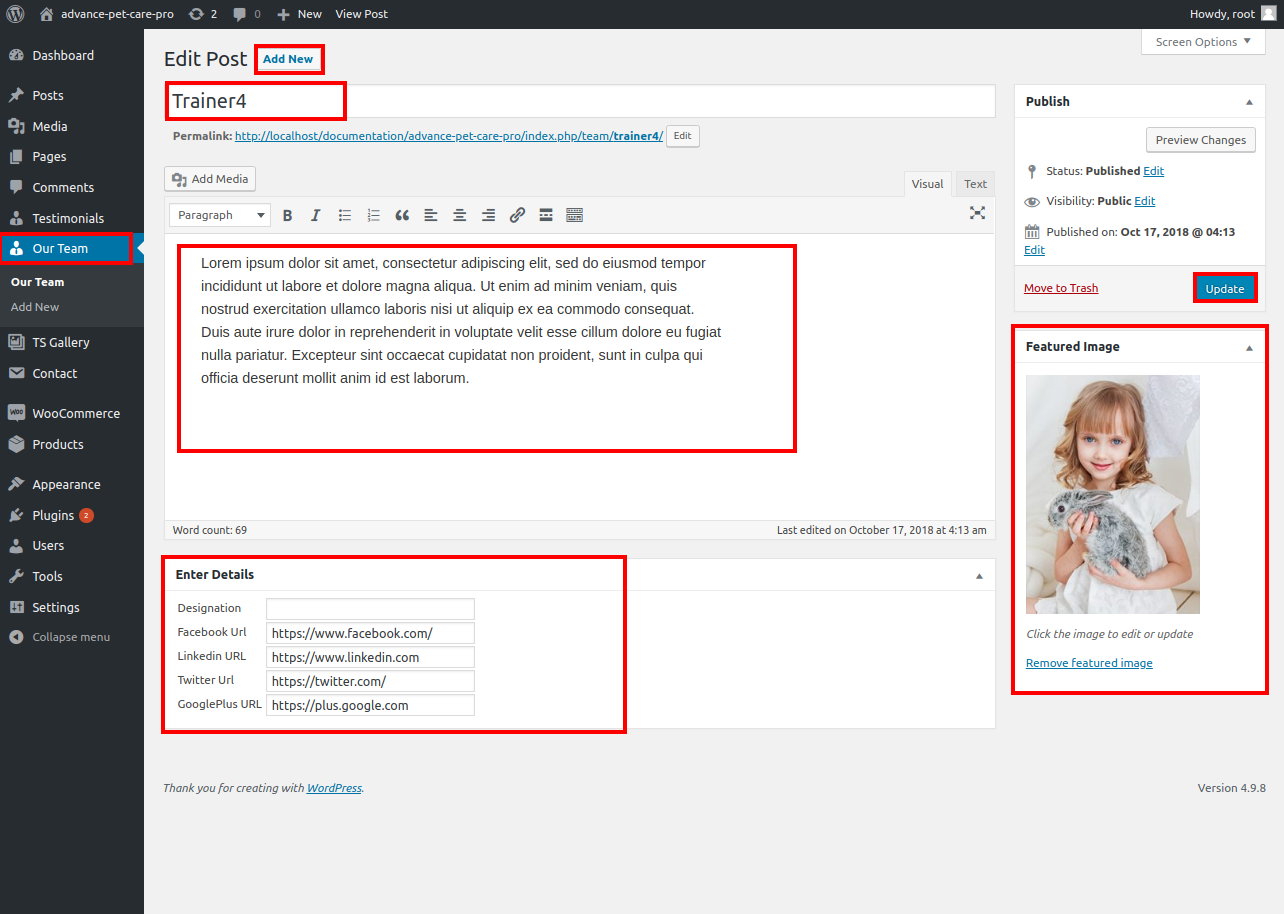1284x914 pixels.
Task: Toggle italic formatting in editor toolbar
Action: click(x=316, y=215)
